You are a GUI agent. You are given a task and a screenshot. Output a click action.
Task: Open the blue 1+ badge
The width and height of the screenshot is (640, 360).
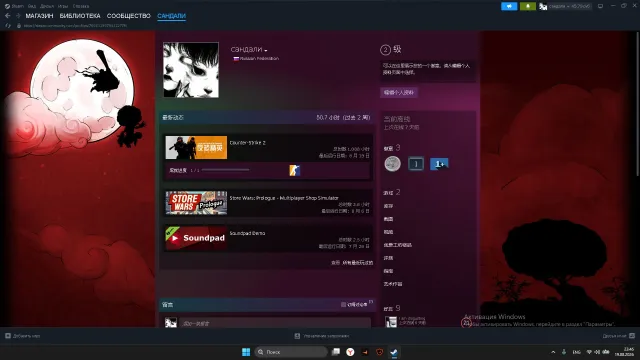click(x=439, y=164)
